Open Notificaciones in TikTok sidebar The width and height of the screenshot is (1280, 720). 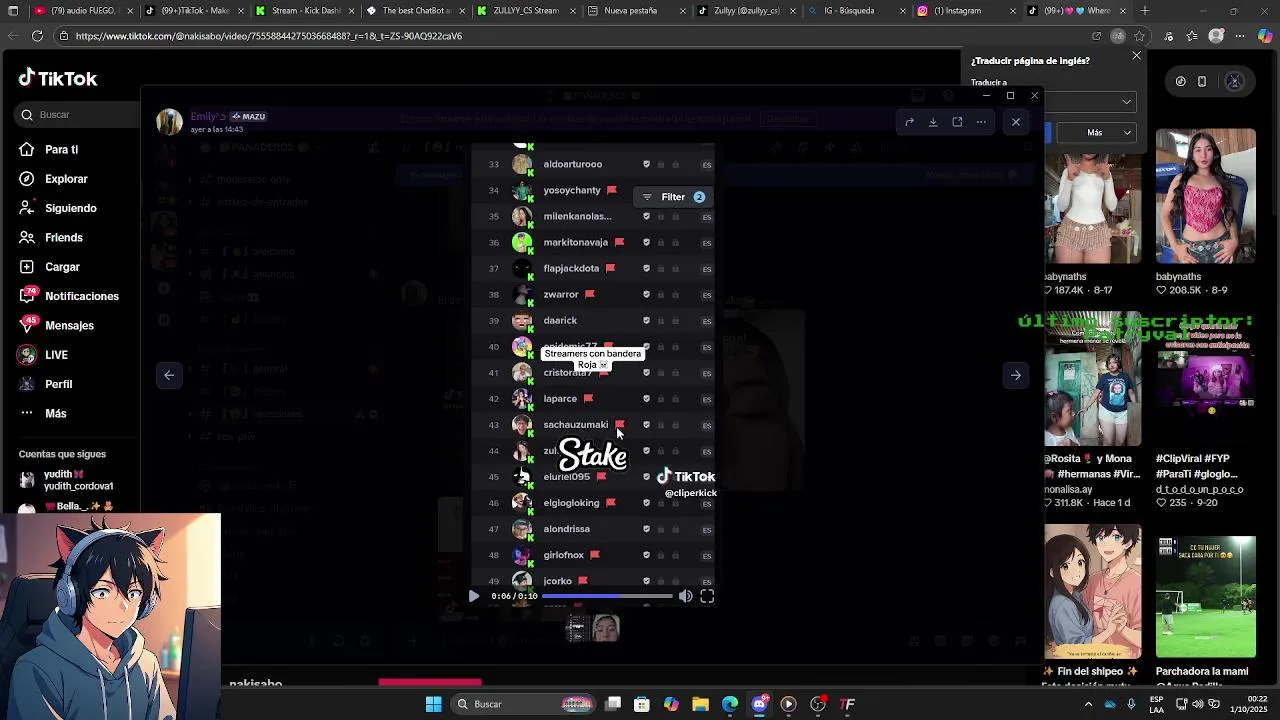click(x=81, y=296)
